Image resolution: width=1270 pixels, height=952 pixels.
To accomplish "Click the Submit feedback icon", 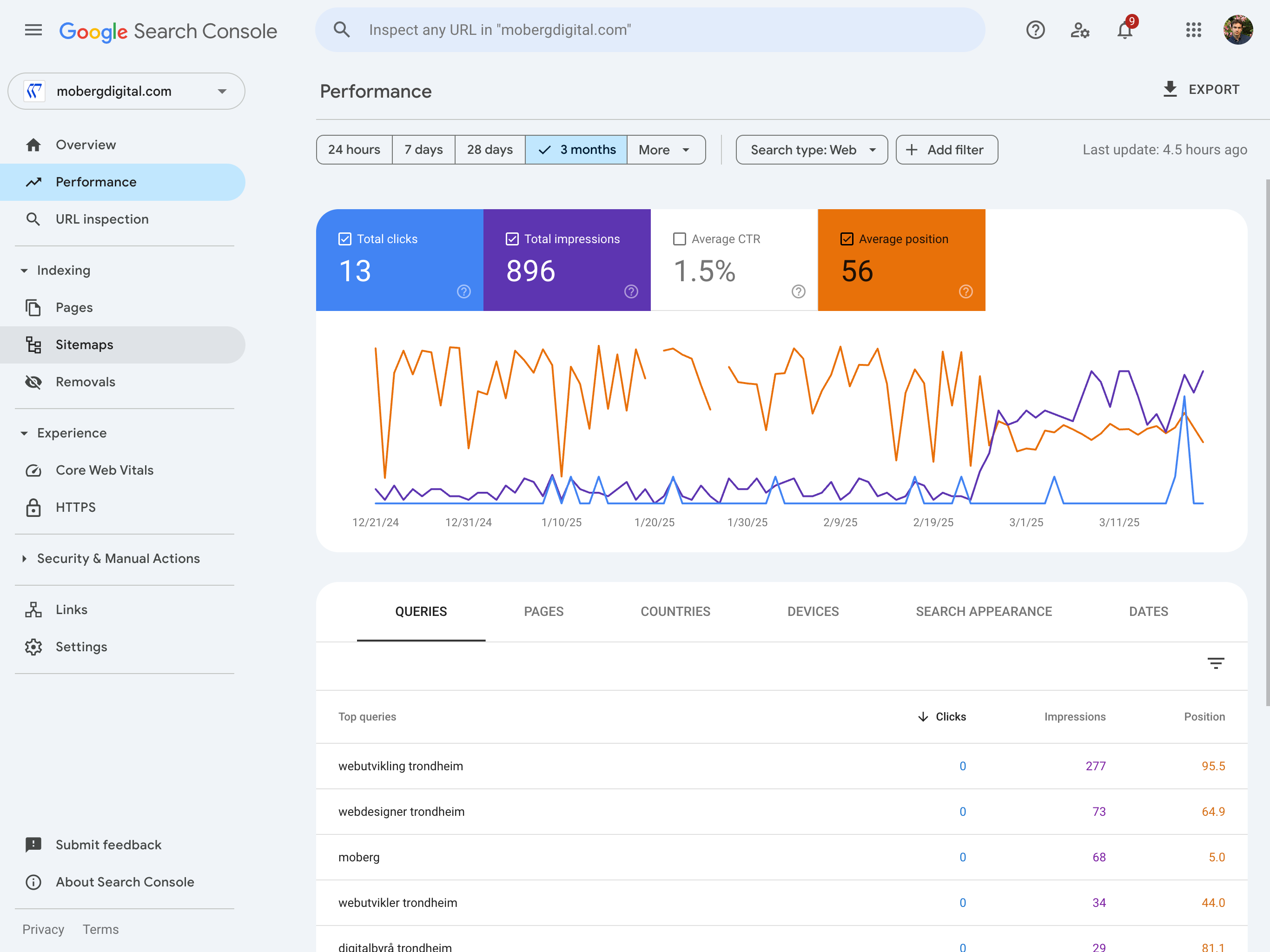I will pyautogui.click(x=33, y=845).
